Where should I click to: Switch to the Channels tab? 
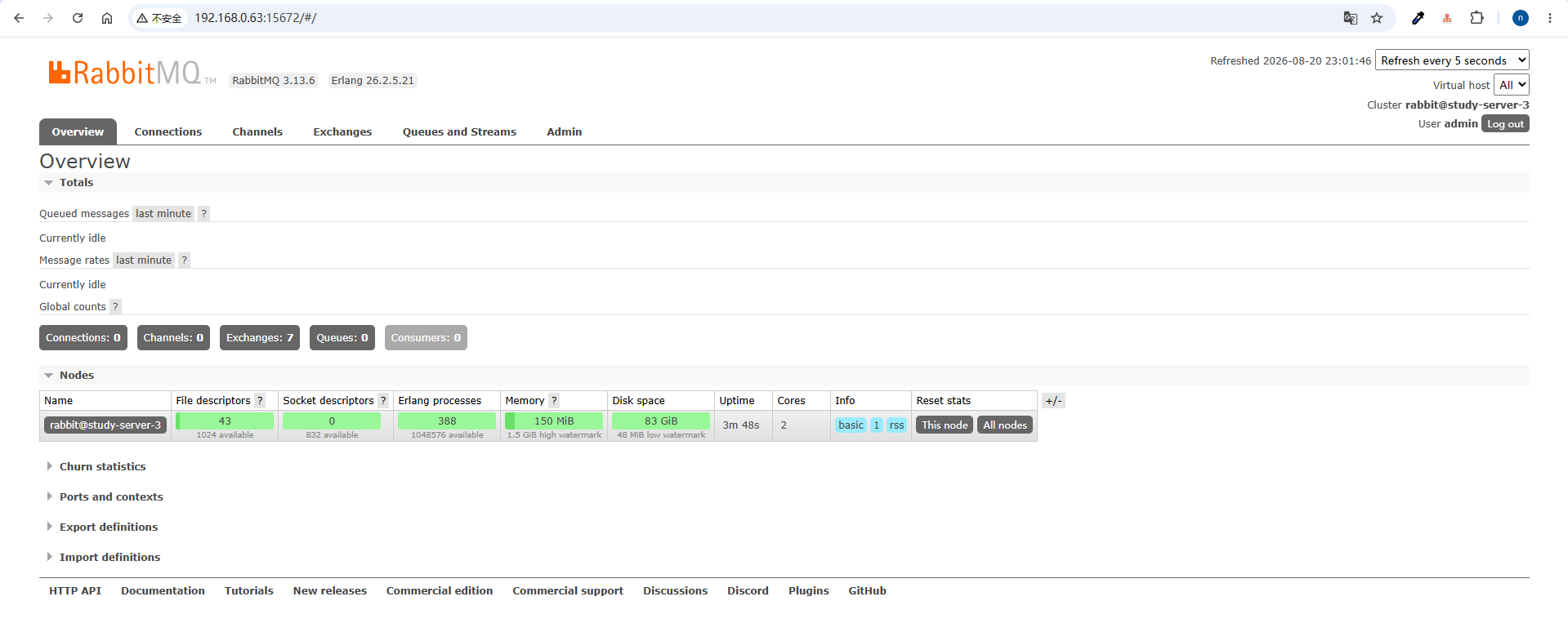[257, 132]
